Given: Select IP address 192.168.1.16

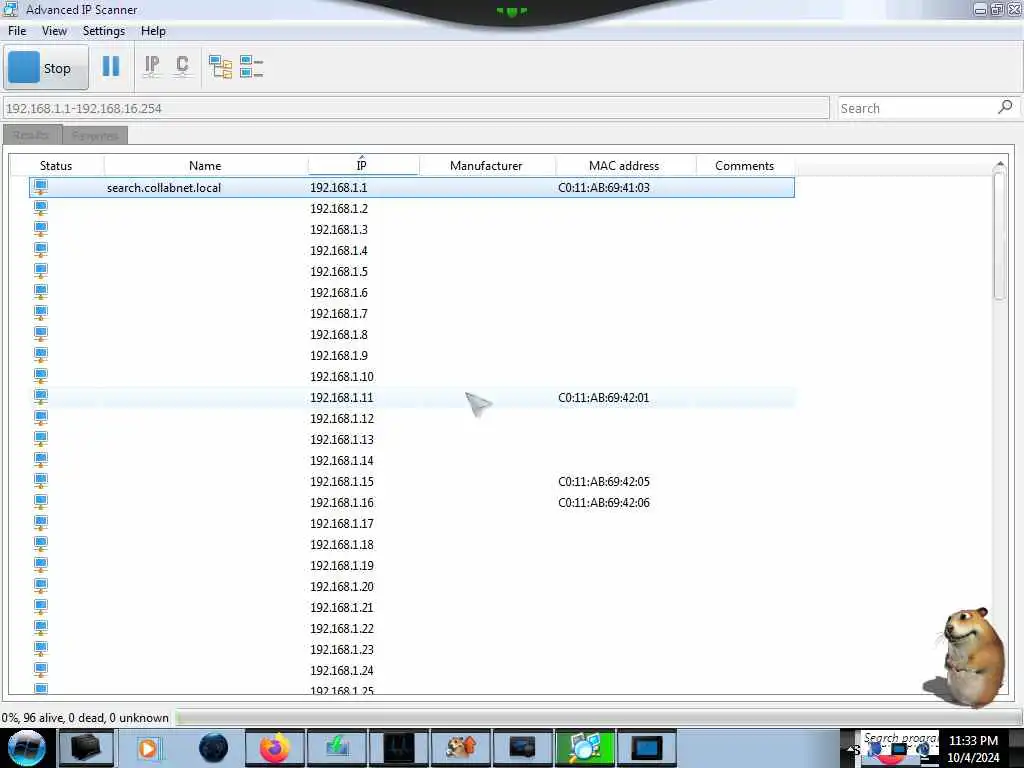Looking at the screenshot, I should coord(342,502).
